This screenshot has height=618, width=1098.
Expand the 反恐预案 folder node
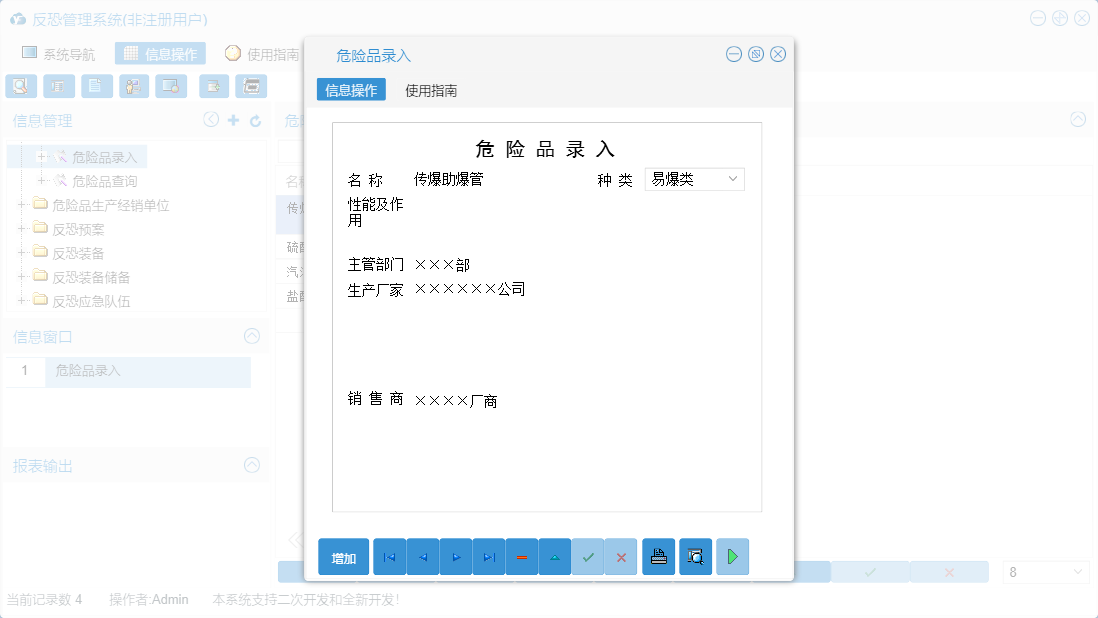click(22, 228)
